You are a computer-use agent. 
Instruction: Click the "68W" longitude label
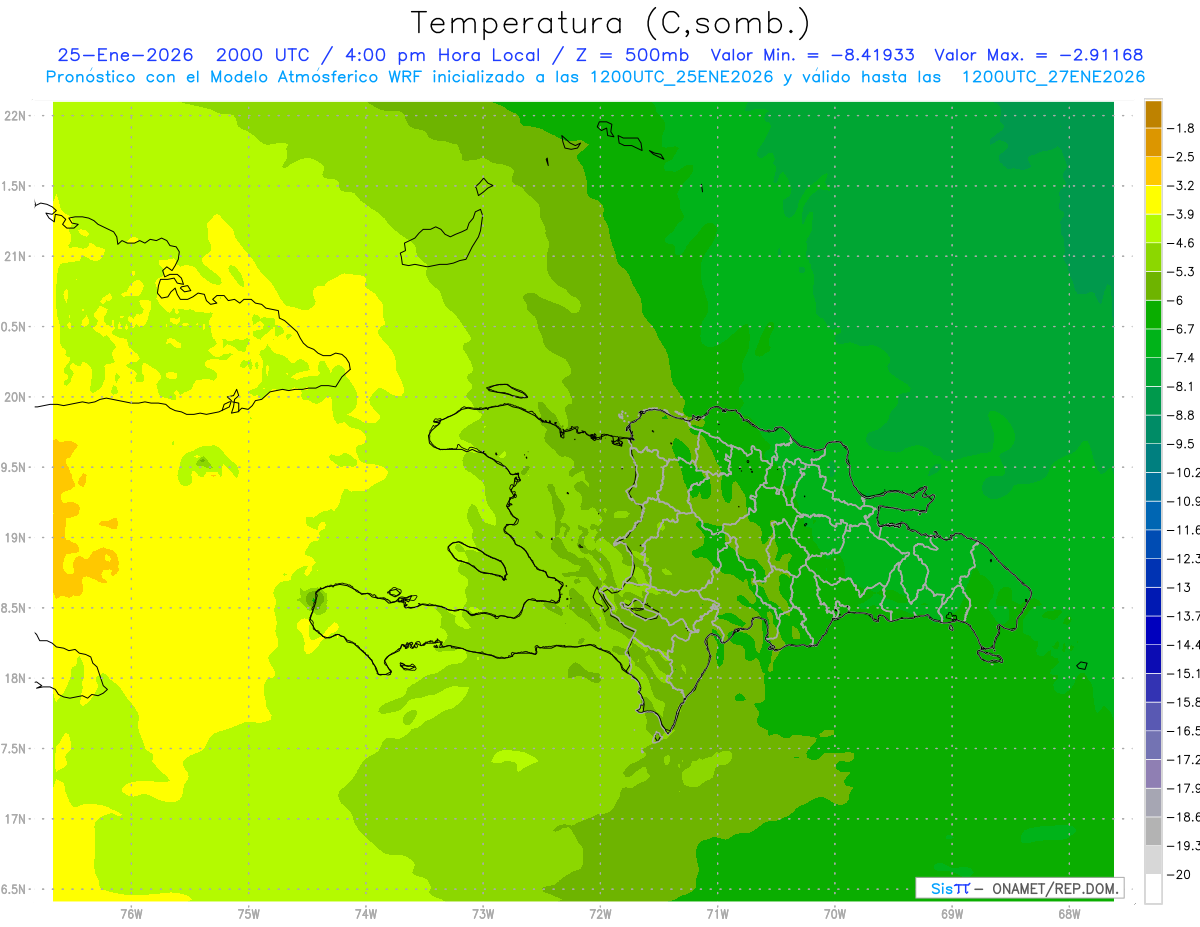click(x=1069, y=913)
